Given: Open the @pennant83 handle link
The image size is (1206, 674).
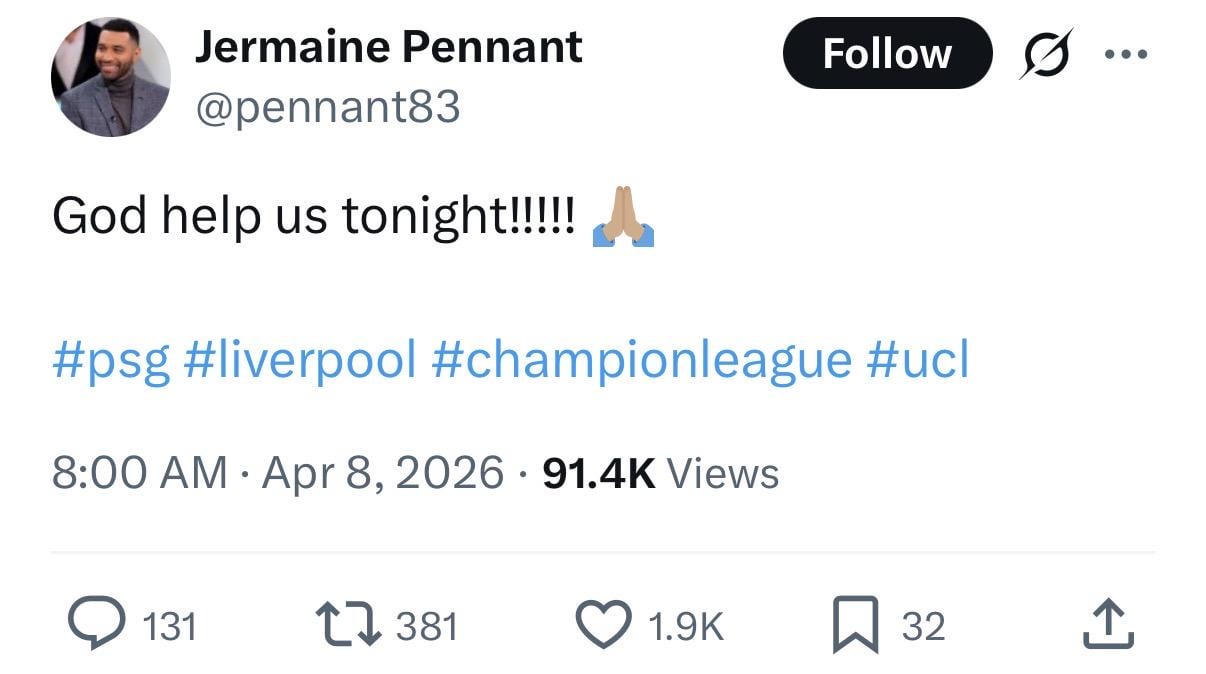Looking at the screenshot, I should 327,105.
